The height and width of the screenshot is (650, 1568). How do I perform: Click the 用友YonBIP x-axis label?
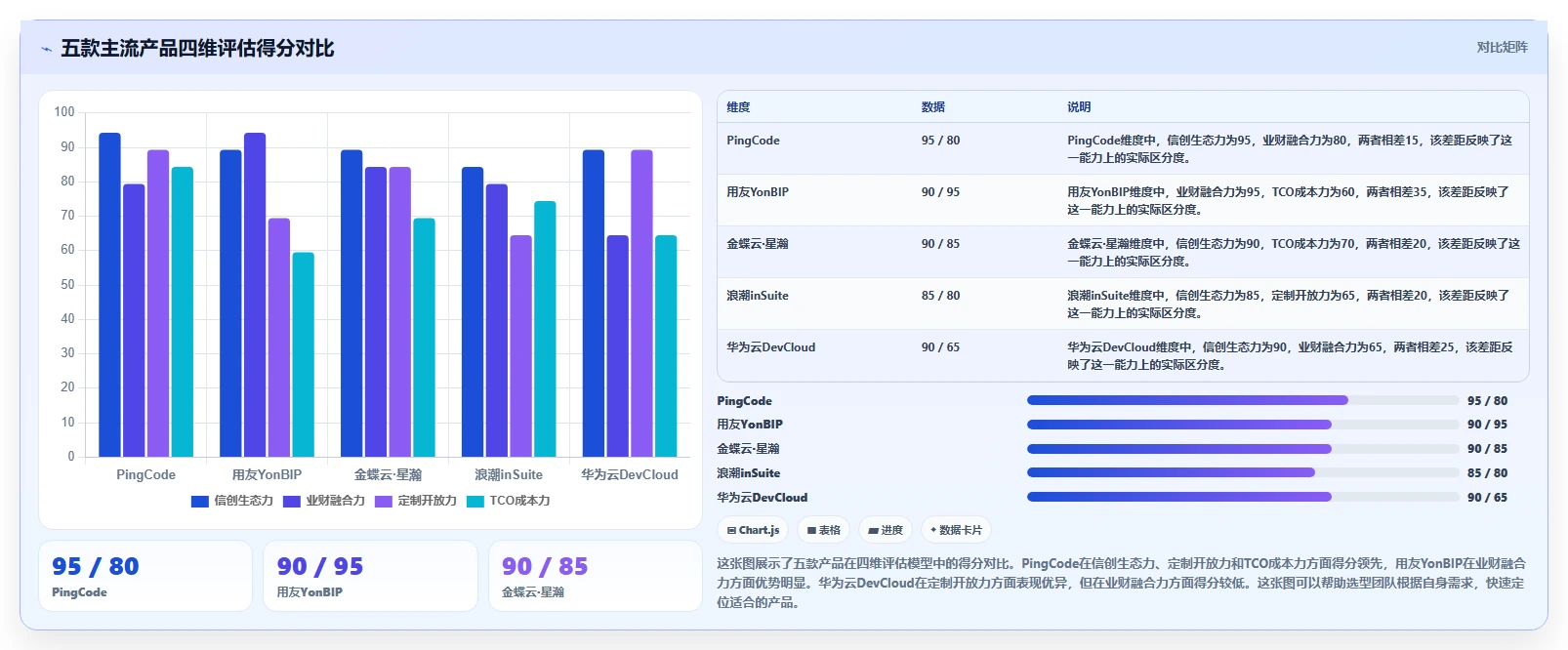point(267,474)
